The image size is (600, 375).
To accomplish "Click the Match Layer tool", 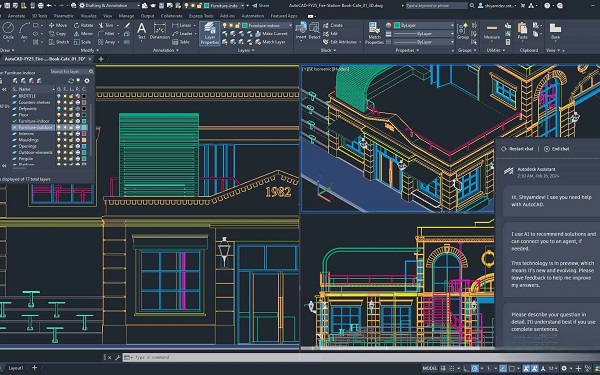I will point(270,42).
